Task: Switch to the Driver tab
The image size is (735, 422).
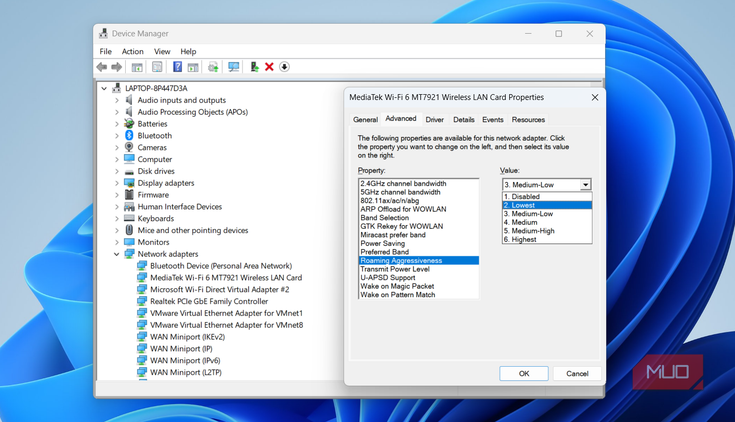Action: [435, 120]
